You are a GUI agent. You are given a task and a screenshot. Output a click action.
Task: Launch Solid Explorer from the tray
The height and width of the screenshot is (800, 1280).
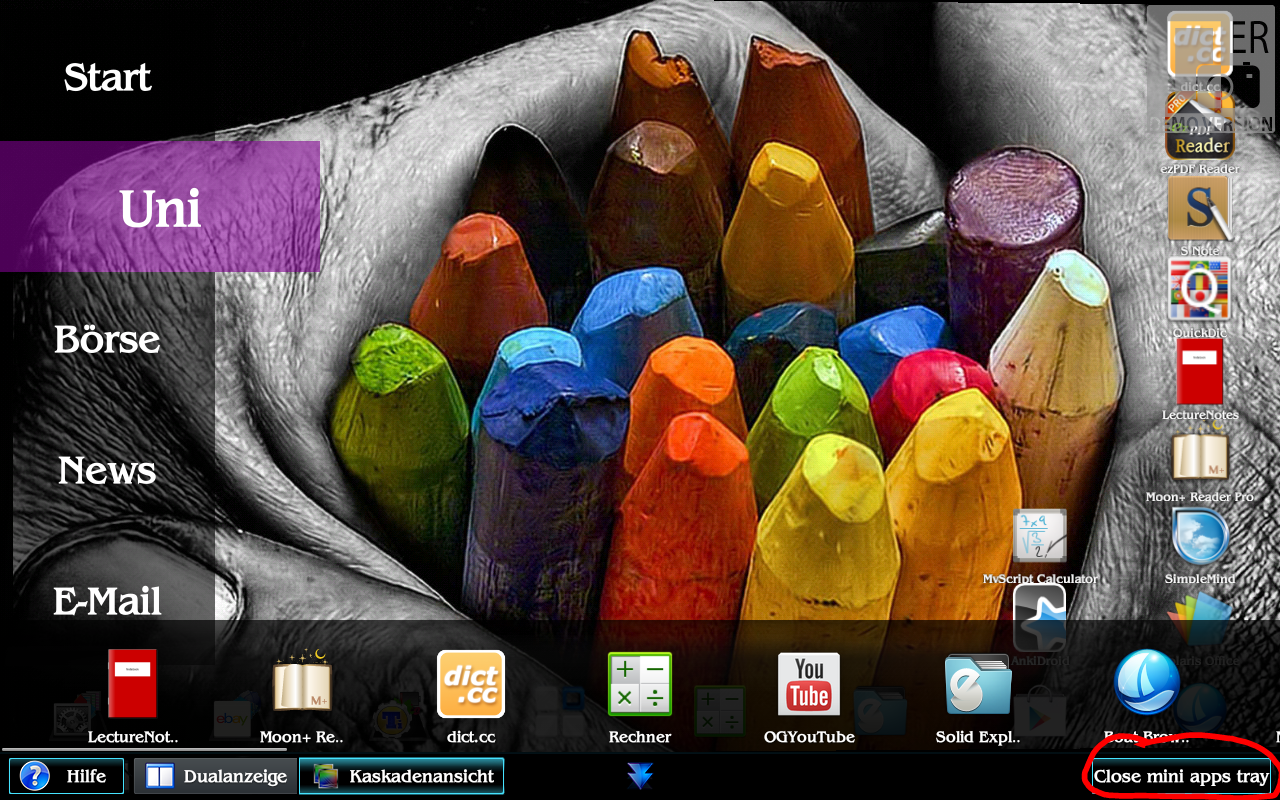[x=978, y=684]
